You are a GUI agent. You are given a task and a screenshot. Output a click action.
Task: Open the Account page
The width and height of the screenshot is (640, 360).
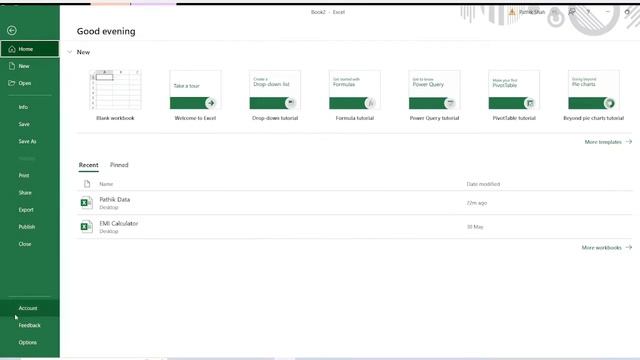pos(30,308)
